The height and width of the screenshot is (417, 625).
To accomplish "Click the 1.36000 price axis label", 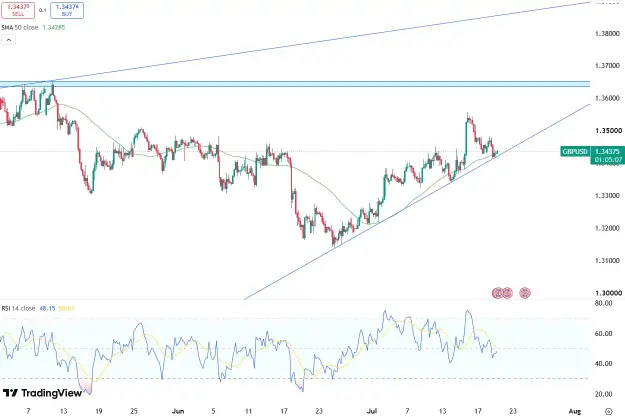I will 607,98.
